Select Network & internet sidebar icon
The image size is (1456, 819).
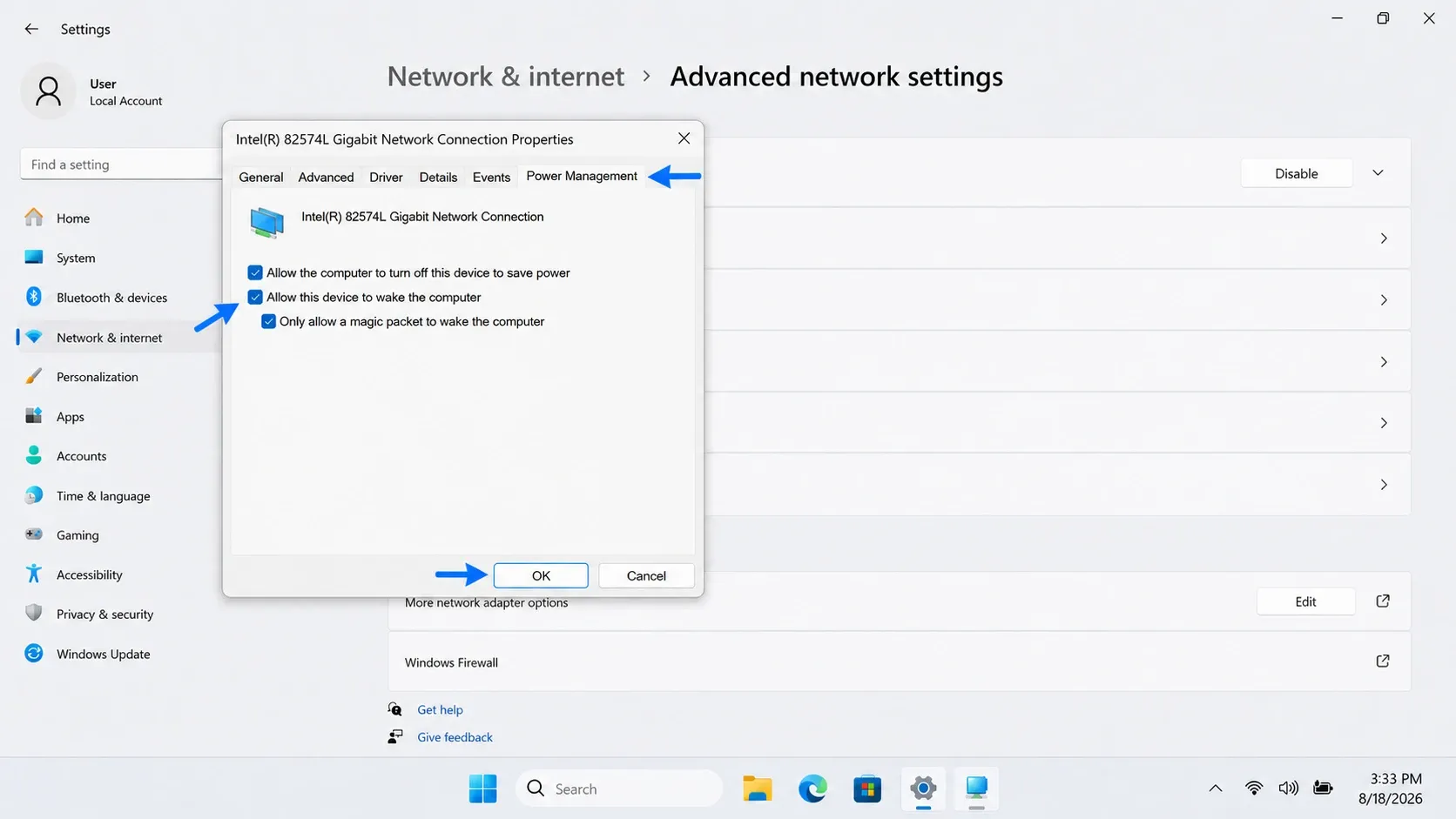[x=34, y=337]
